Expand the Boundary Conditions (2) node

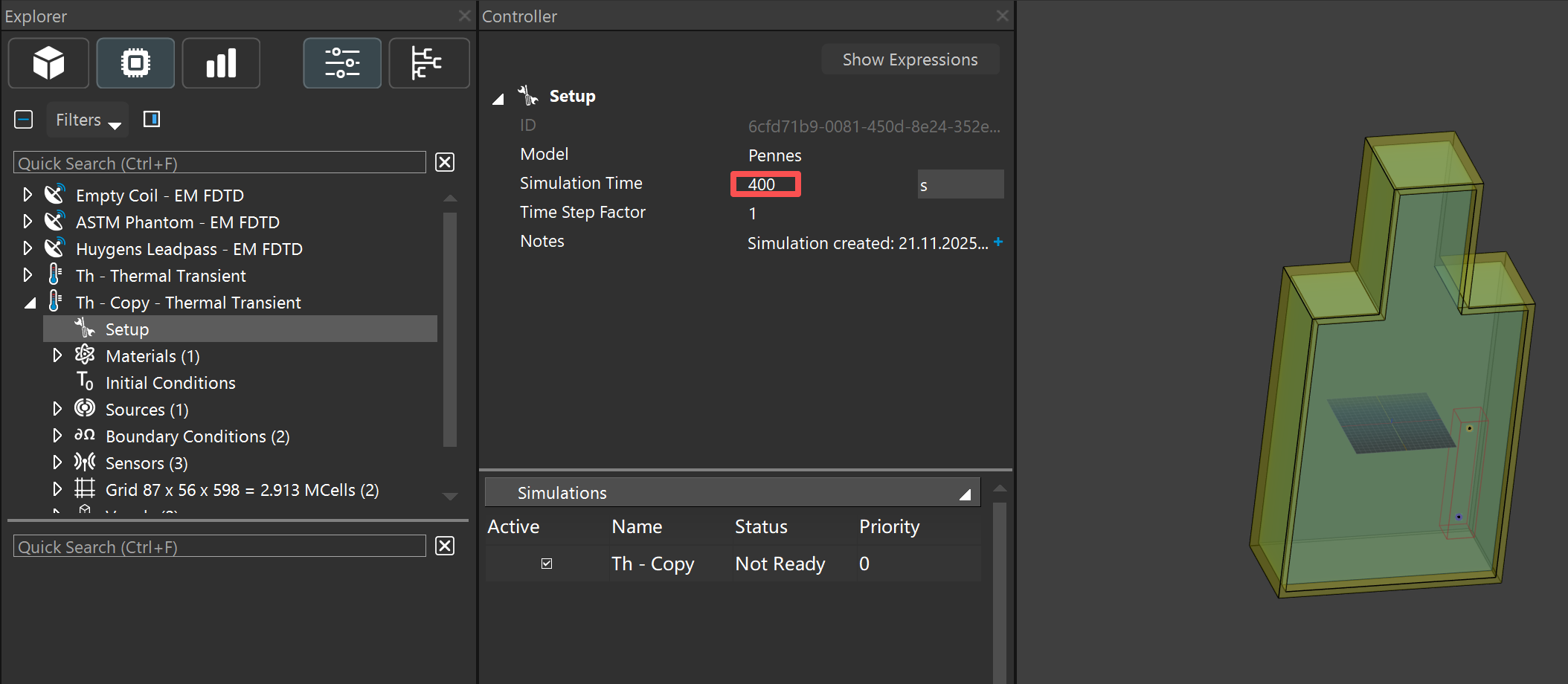pyautogui.click(x=57, y=436)
